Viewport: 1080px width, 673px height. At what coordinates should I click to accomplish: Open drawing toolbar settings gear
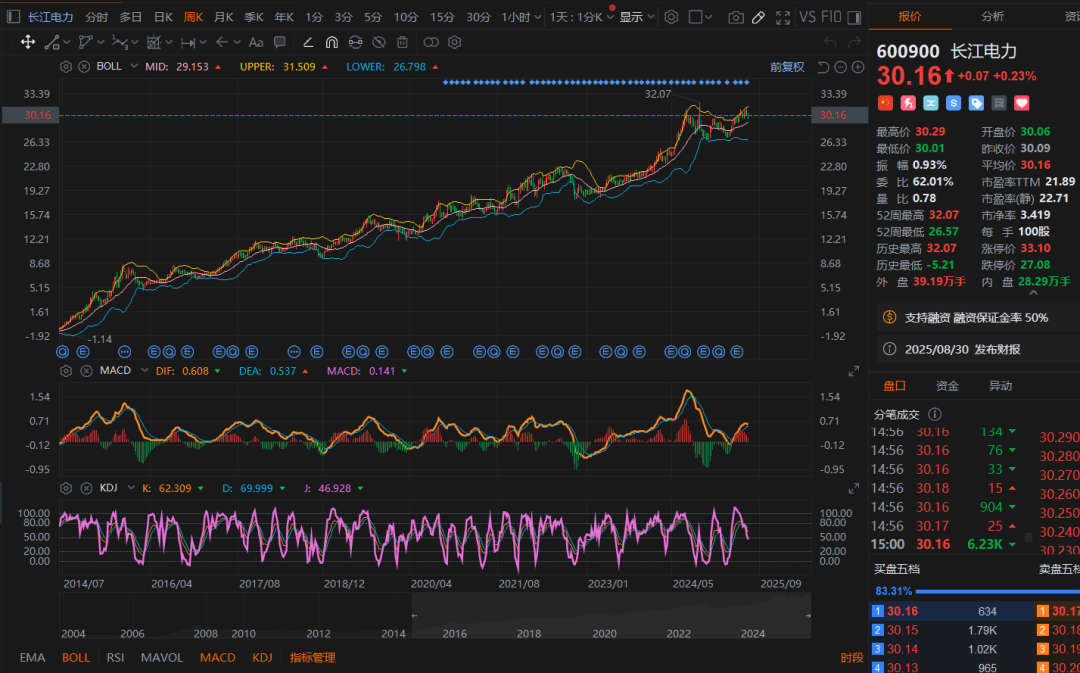click(455, 43)
